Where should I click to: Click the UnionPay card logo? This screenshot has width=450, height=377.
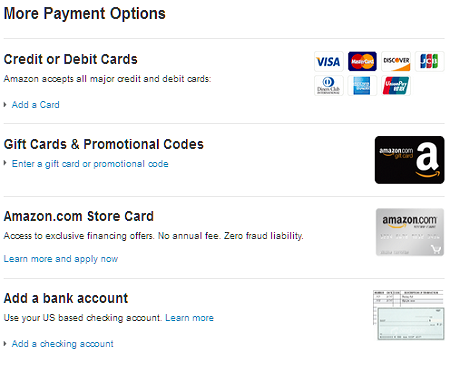396,86
